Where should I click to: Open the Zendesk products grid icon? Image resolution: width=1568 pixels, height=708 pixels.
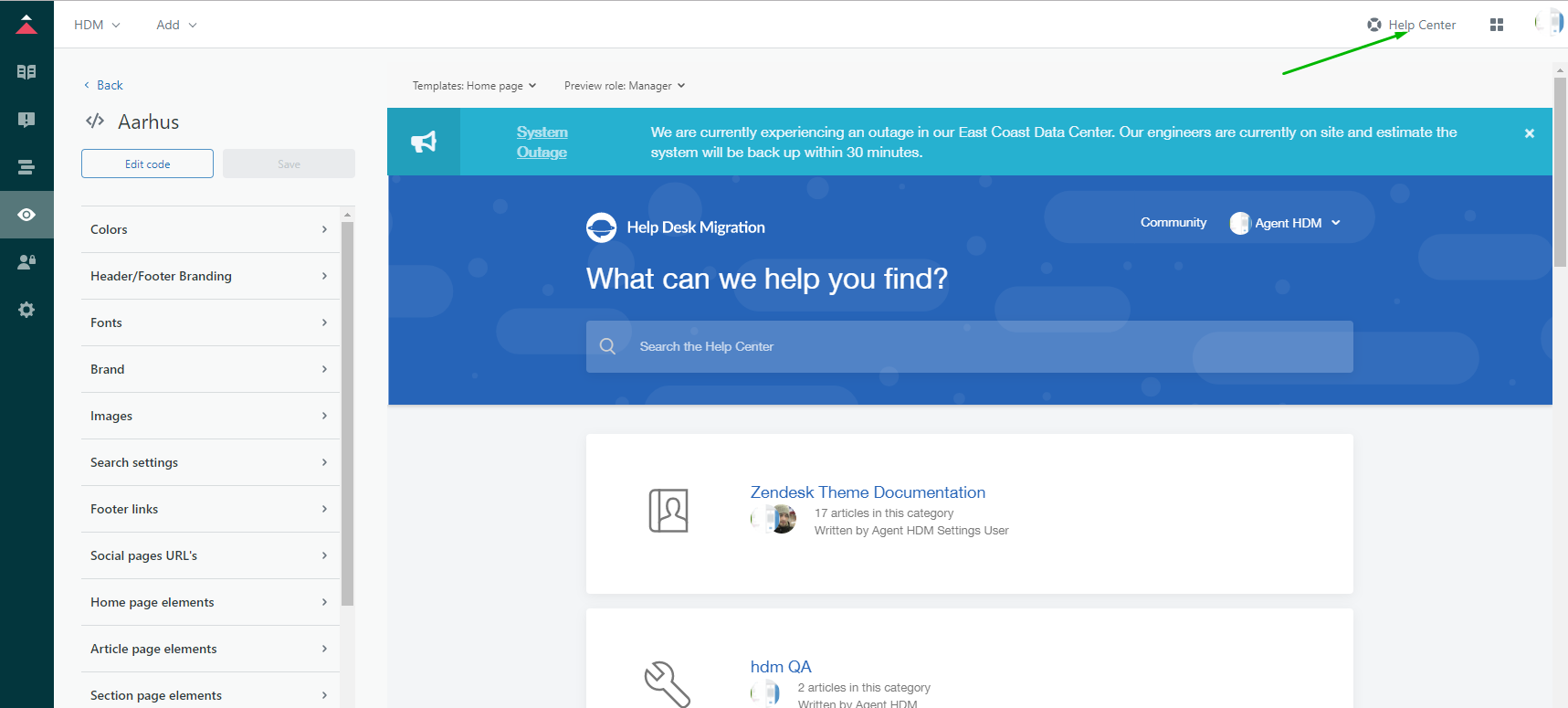tap(1496, 25)
